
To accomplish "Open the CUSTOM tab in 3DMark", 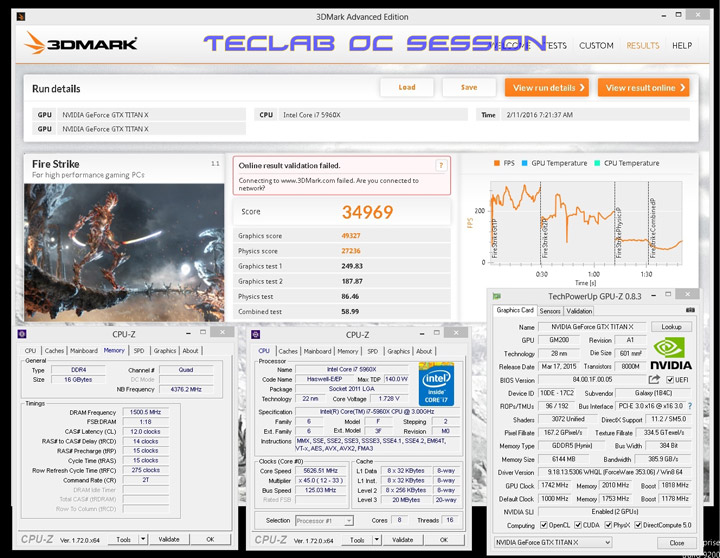I will (x=596, y=45).
